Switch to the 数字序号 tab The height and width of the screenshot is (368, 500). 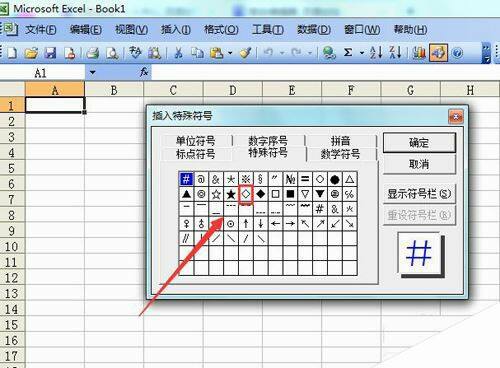point(268,141)
